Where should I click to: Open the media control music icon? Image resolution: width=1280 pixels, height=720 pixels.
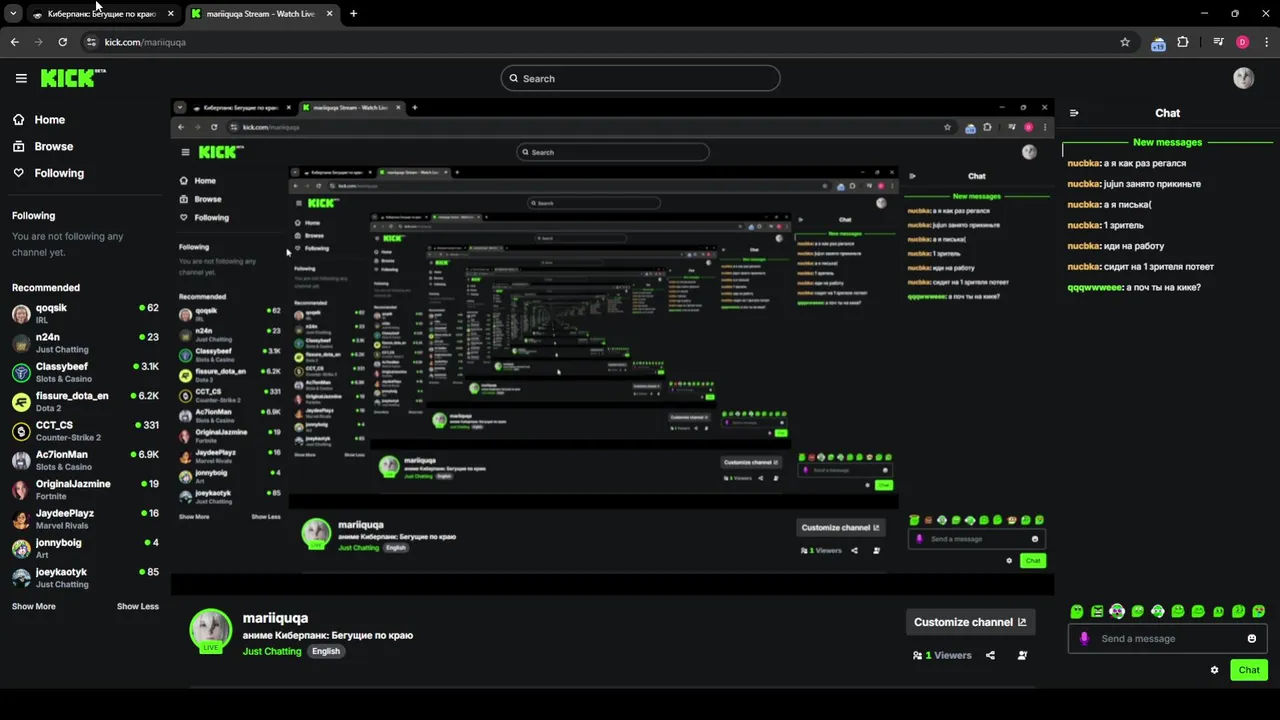pyautogui.click(x=1218, y=42)
